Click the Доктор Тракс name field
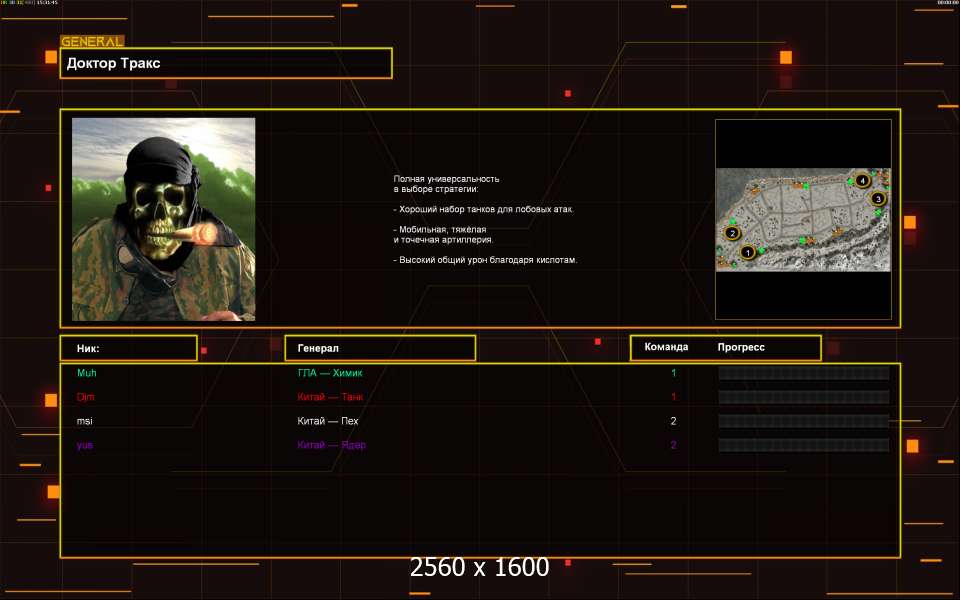Screen dimensions: 960x600 226,63
